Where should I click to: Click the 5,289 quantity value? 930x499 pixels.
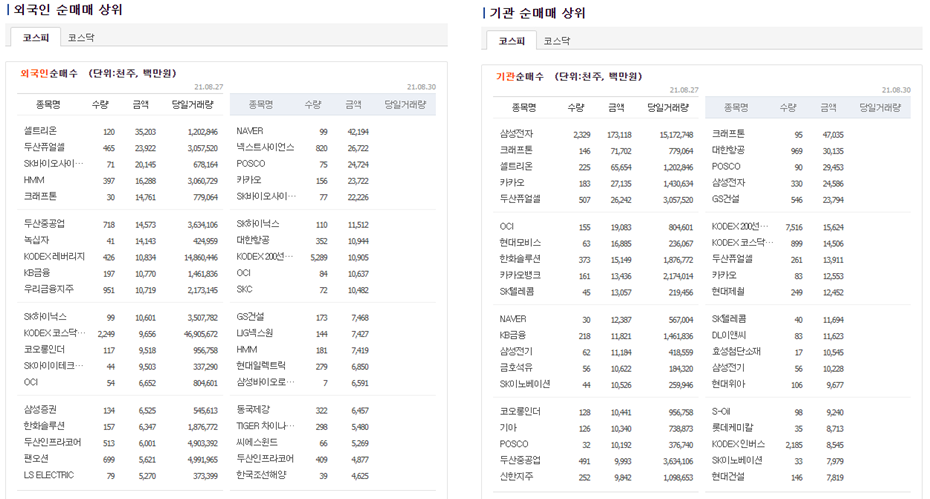click(x=319, y=258)
